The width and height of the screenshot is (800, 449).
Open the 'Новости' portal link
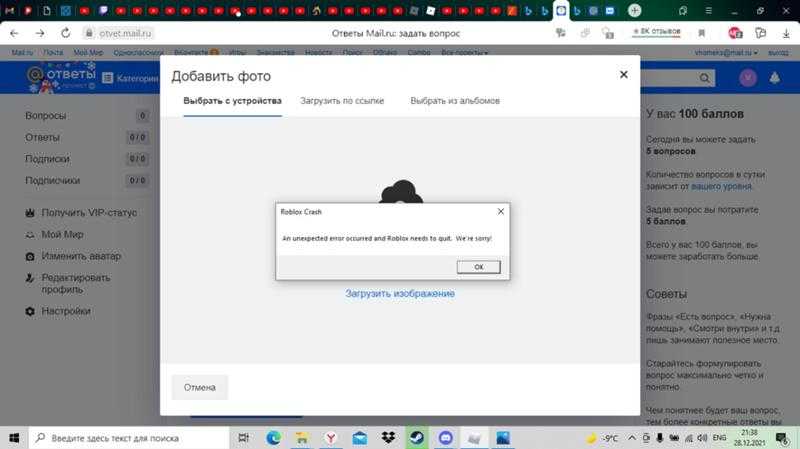pyautogui.click(x=318, y=53)
